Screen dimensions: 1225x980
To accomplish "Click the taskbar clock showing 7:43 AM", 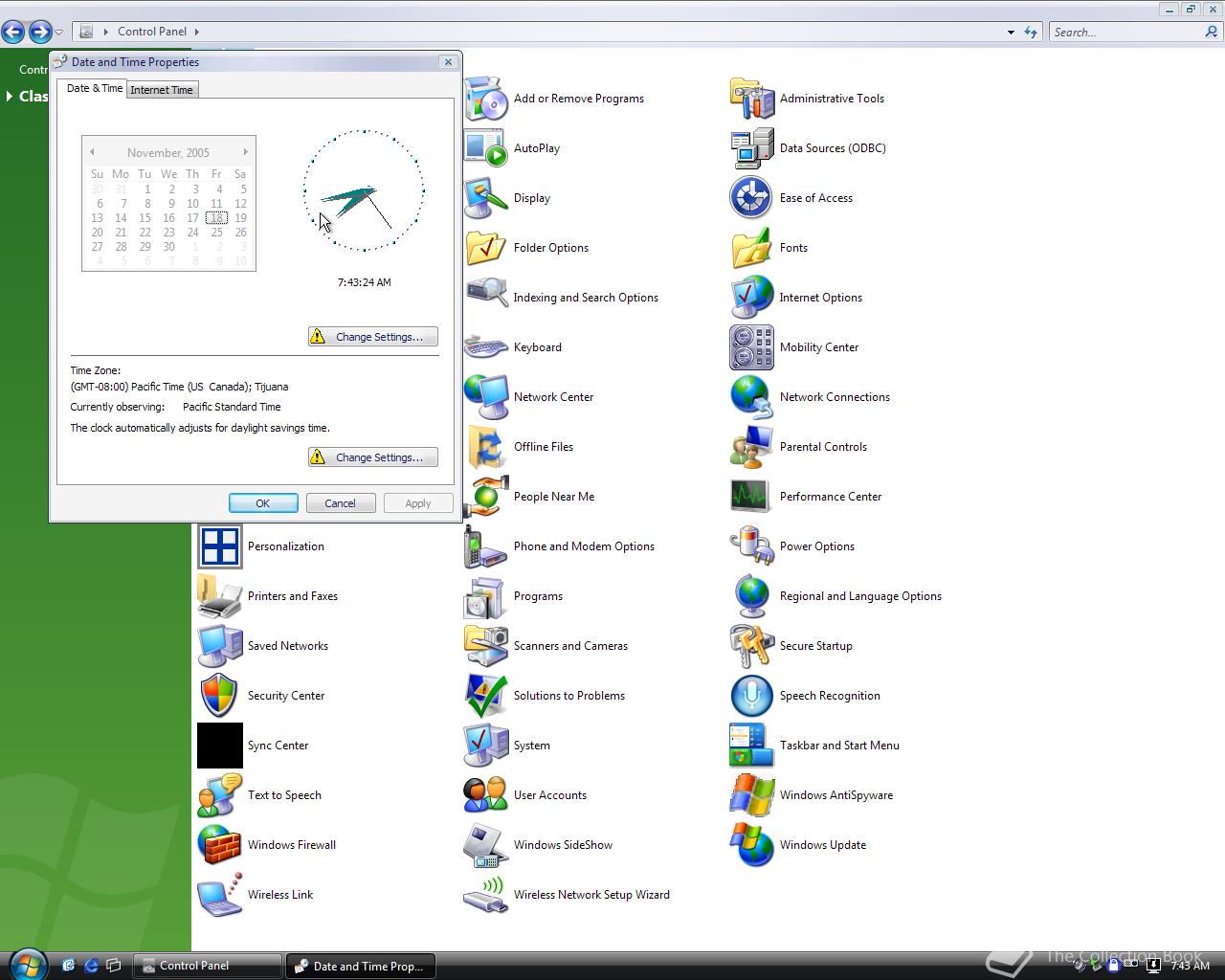I will (x=1190, y=966).
